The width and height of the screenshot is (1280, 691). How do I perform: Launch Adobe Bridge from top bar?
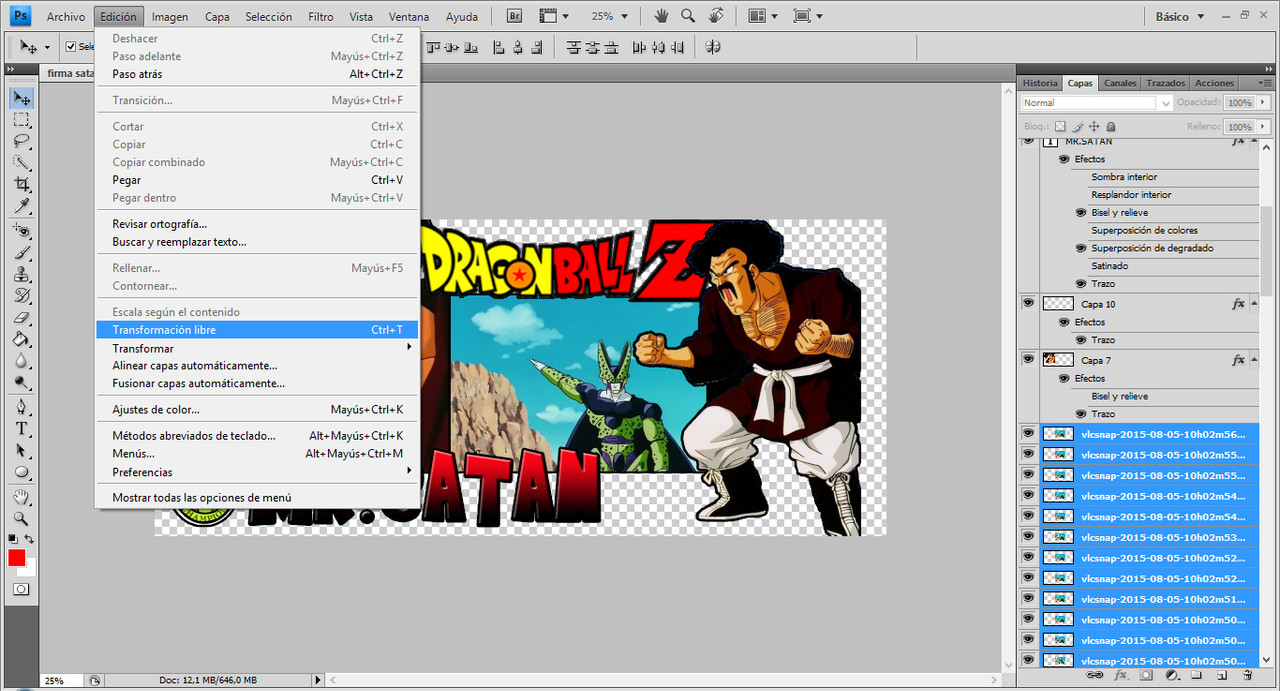[514, 16]
